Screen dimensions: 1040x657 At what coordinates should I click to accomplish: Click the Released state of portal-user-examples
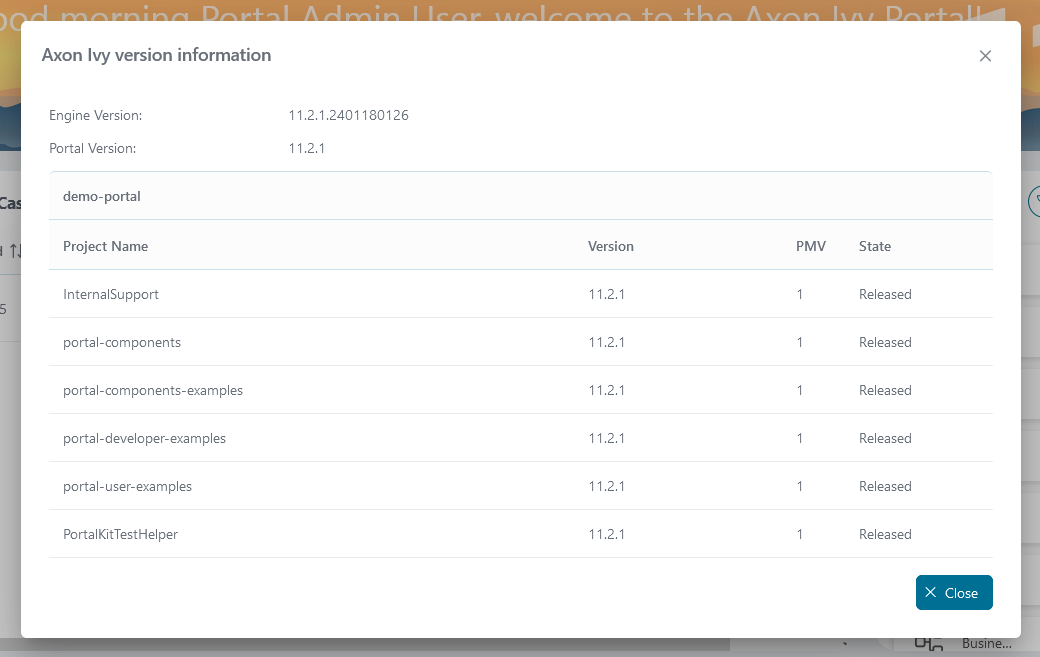pyautogui.click(x=885, y=487)
